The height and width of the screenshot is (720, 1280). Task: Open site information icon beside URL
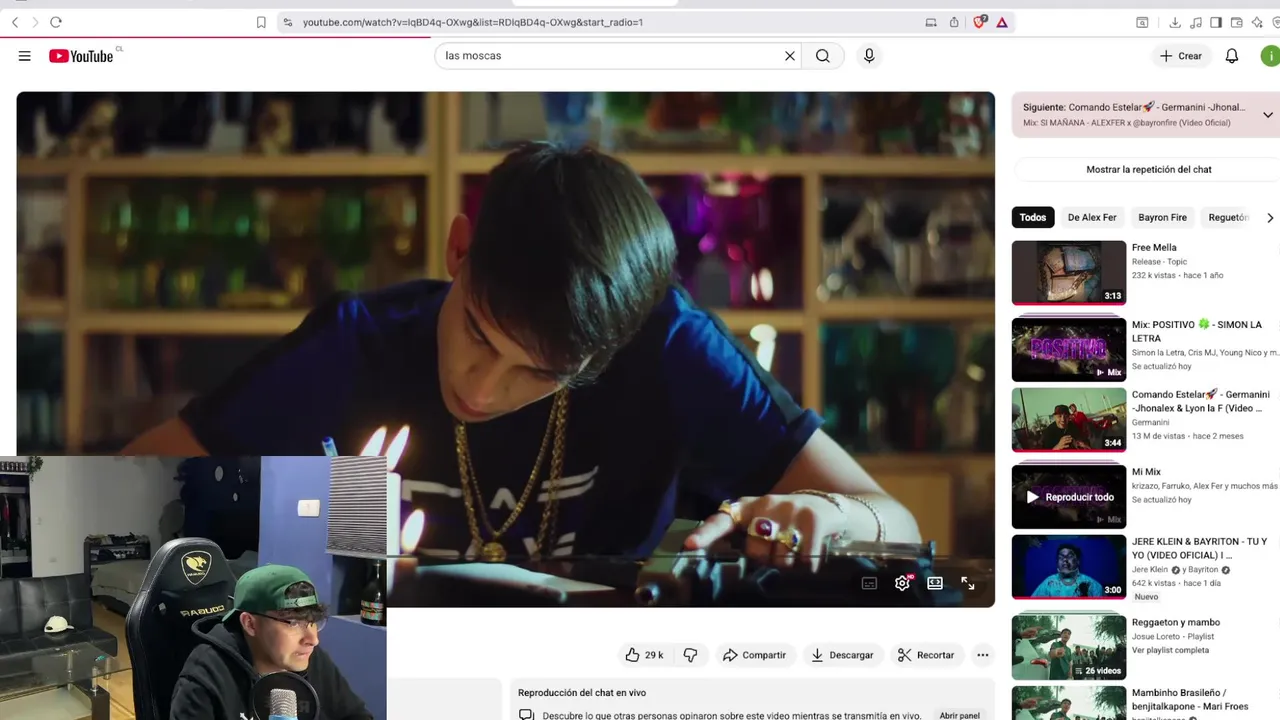click(288, 22)
